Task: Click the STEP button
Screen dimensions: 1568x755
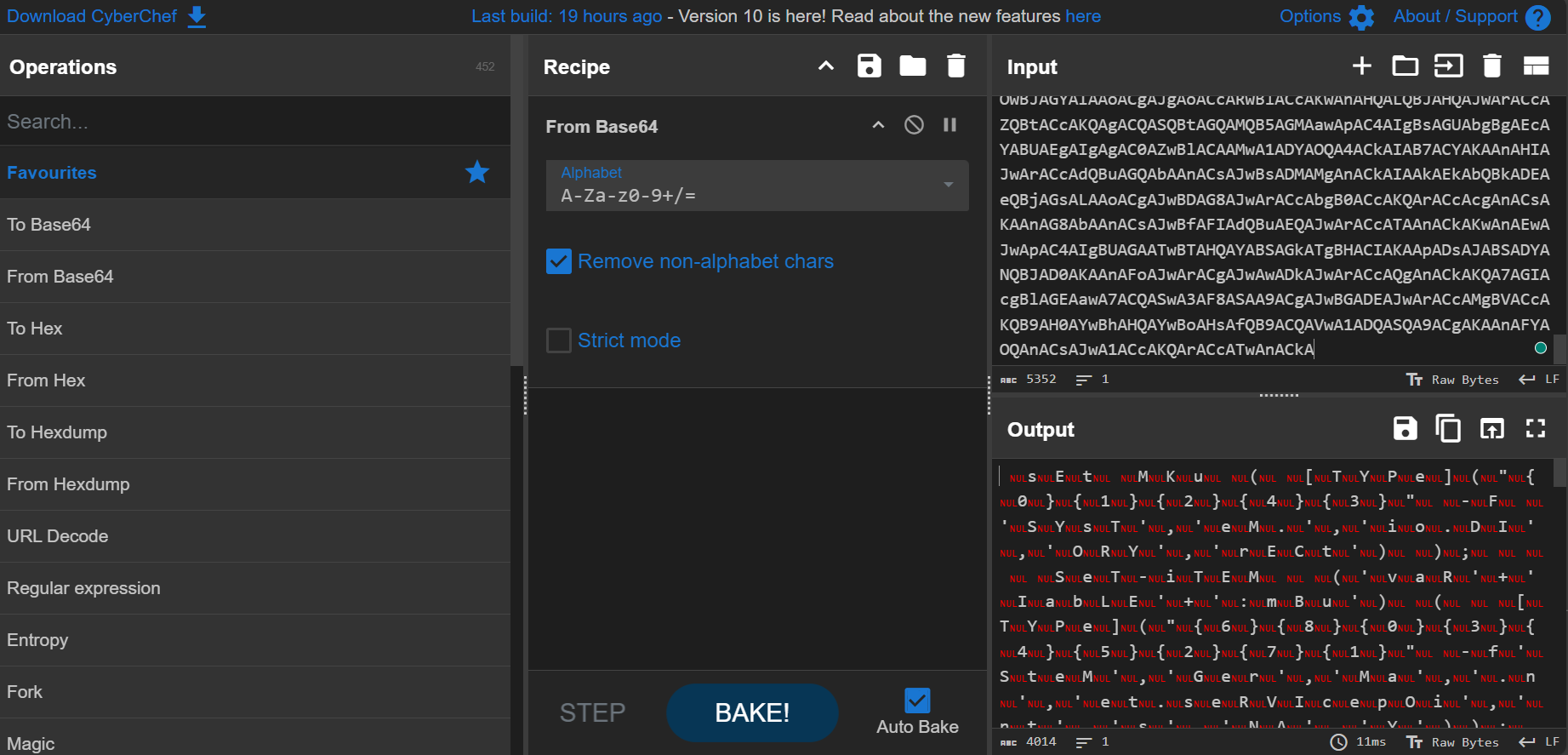Action: (592, 712)
